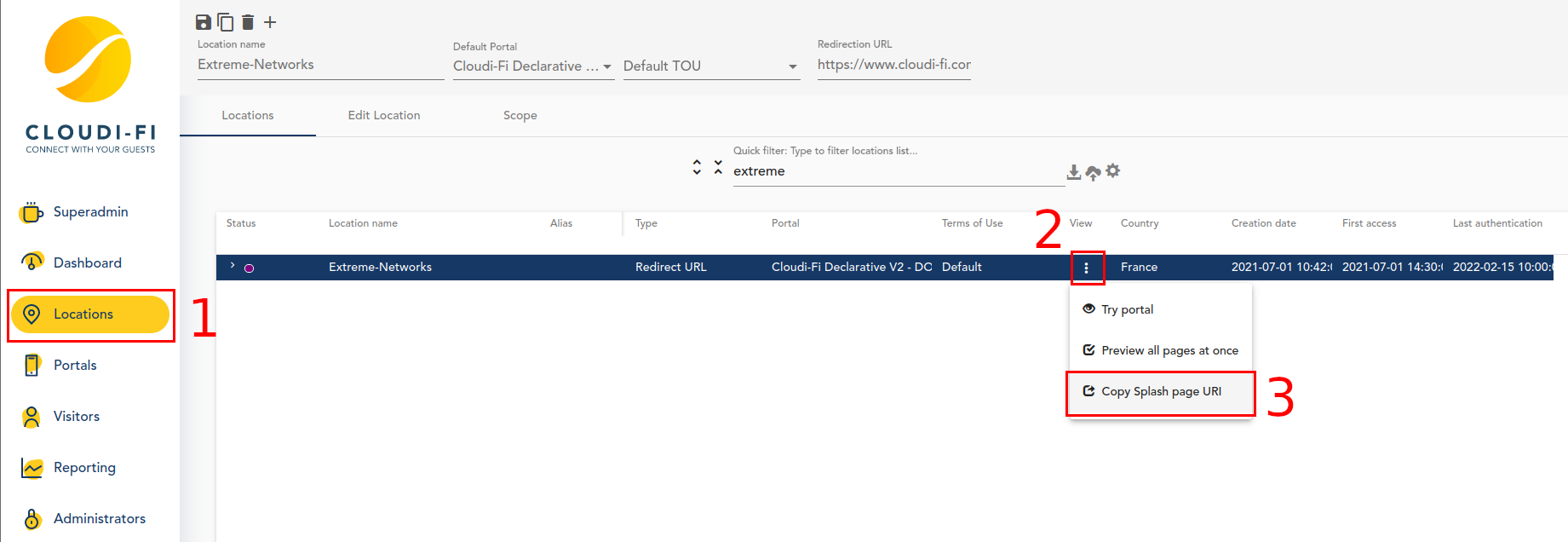Select Locations in the sidebar
Viewport: 1568px width, 542px height.
90,314
